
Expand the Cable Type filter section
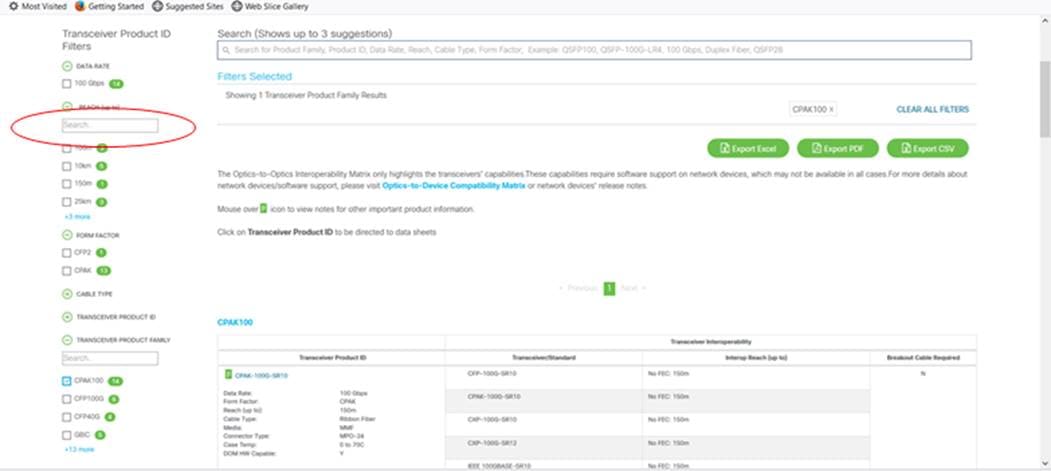click(67, 294)
